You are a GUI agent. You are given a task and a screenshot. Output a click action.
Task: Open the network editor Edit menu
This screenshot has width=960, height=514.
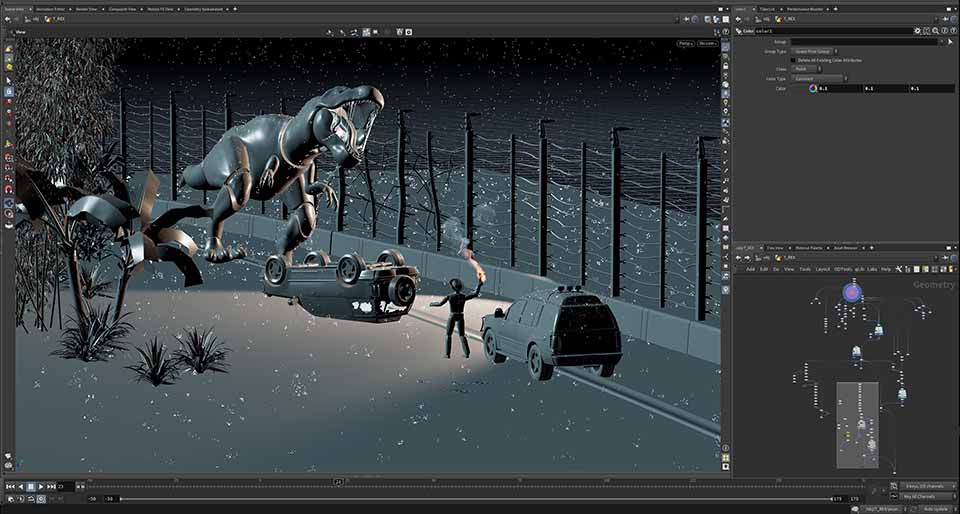(x=764, y=269)
